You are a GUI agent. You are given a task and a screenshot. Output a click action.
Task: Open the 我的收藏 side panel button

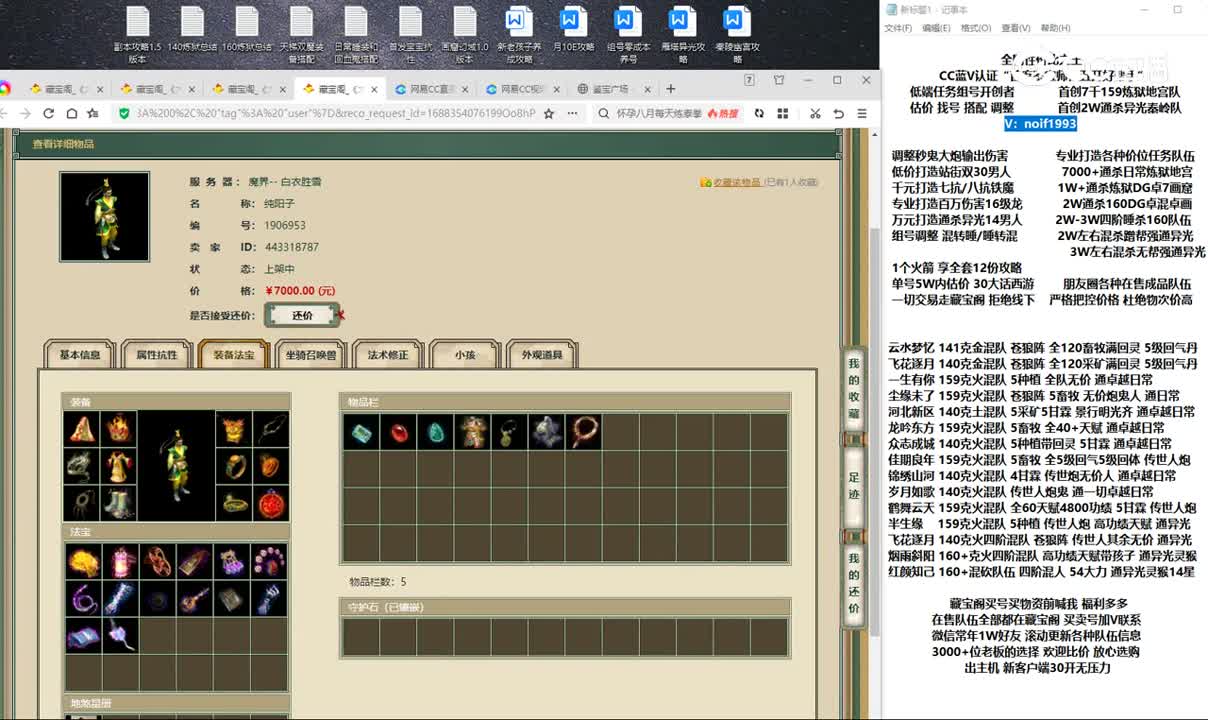click(x=854, y=389)
